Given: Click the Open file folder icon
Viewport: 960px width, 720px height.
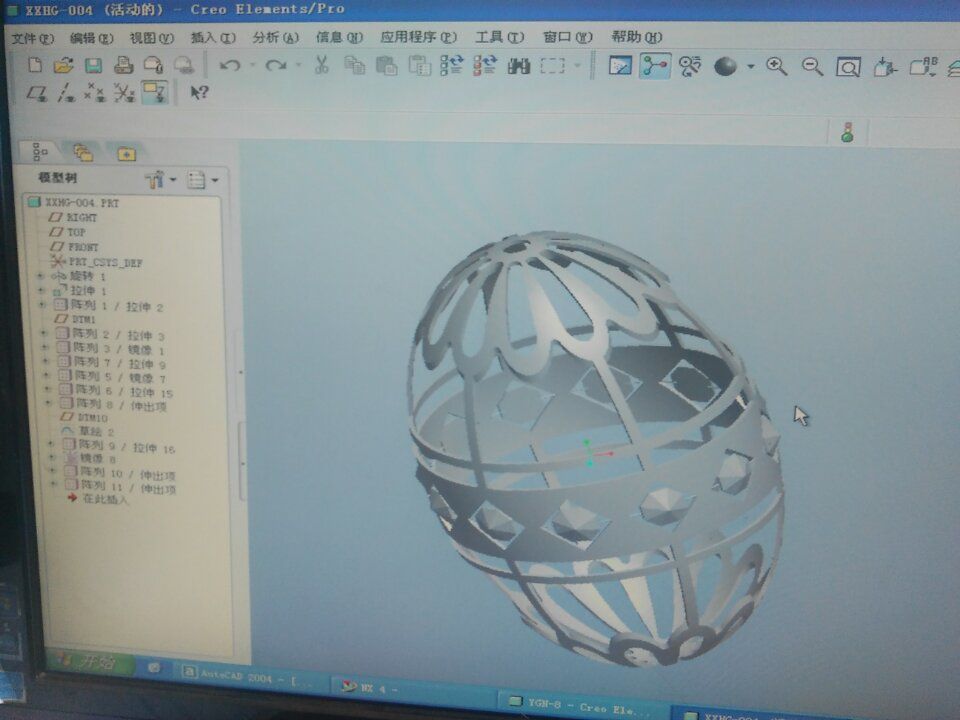Looking at the screenshot, I should pyautogui.click(x=63, y=66).
